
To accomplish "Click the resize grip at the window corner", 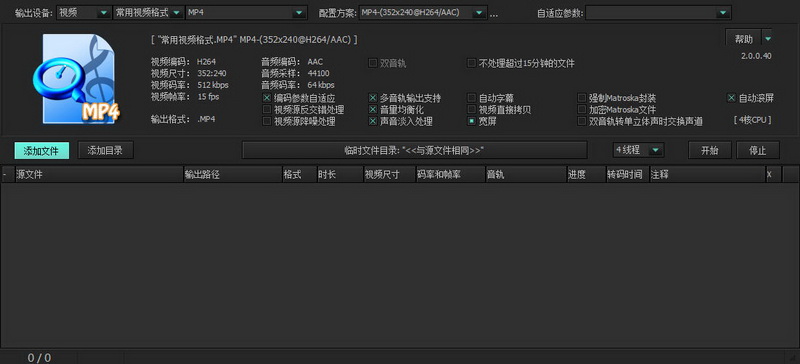I will point(793,358).
